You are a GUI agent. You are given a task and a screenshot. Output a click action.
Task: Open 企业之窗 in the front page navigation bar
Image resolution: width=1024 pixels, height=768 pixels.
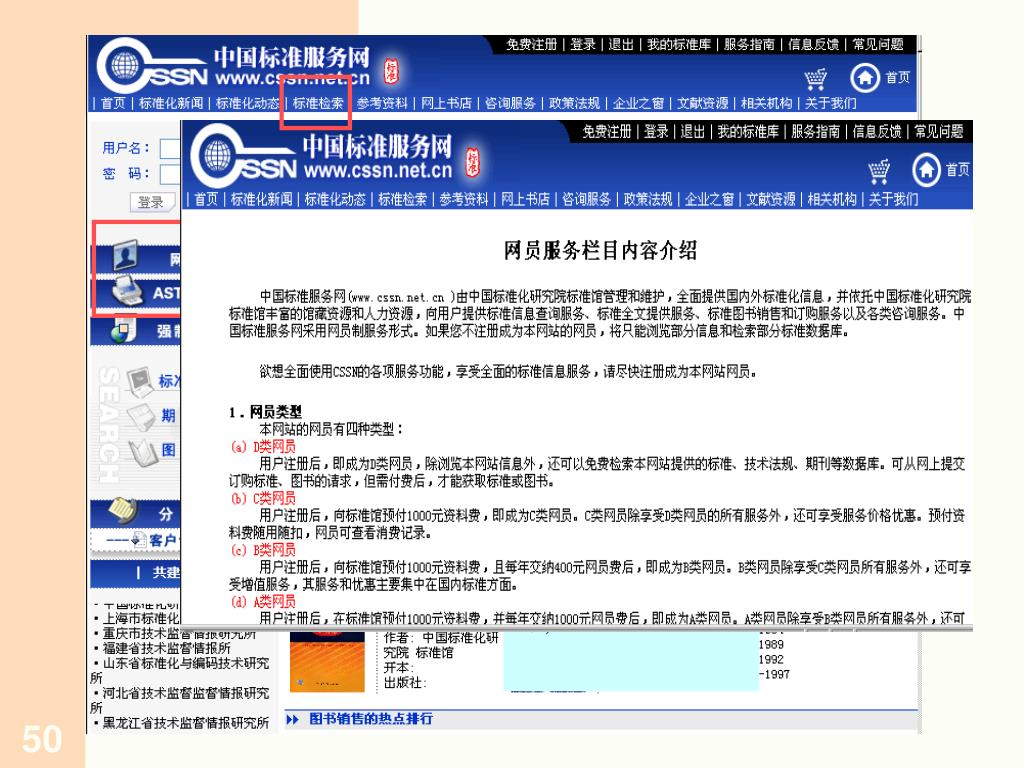tap(709, 199)
